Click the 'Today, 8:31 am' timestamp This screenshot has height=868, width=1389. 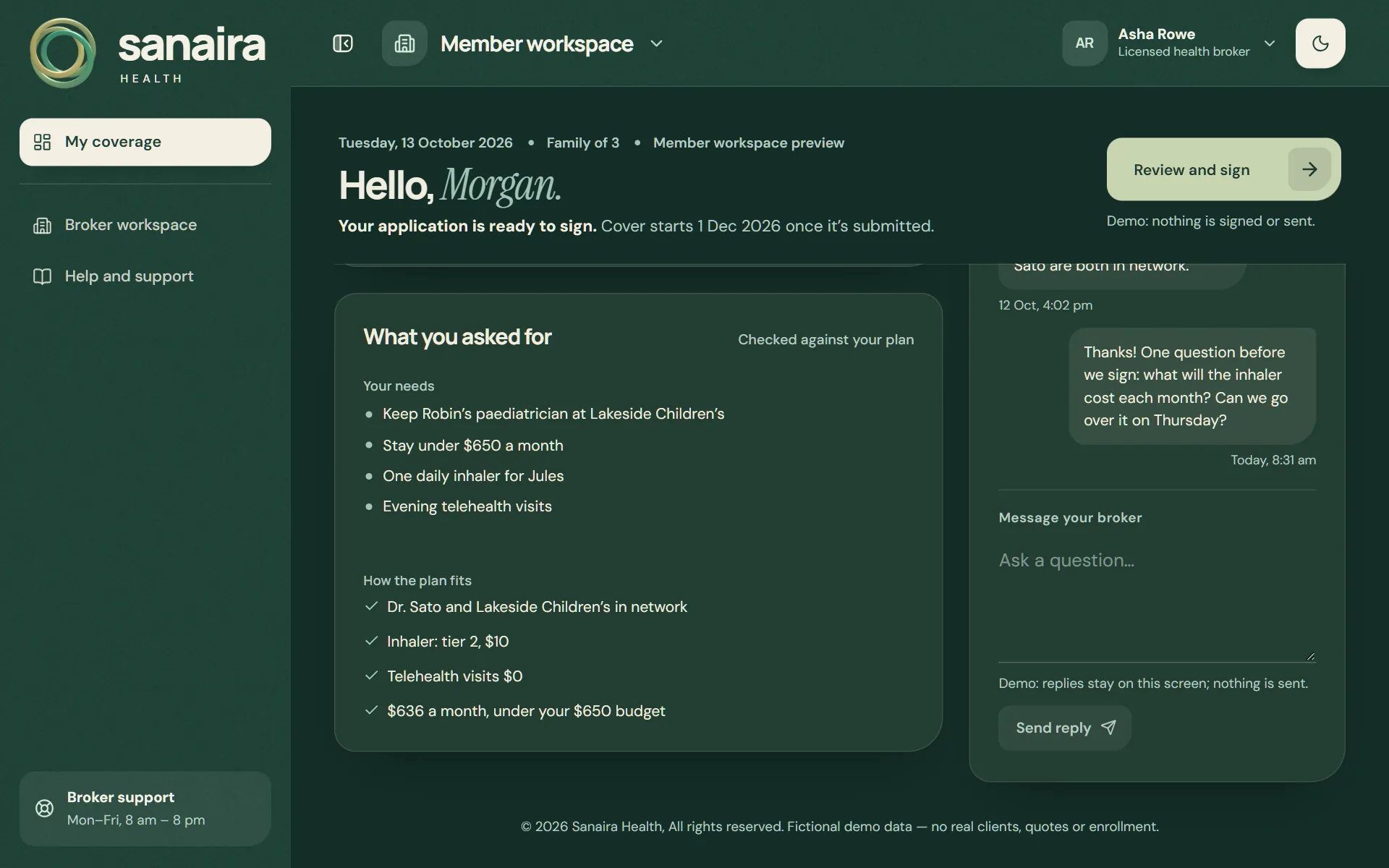[1273, 460]
